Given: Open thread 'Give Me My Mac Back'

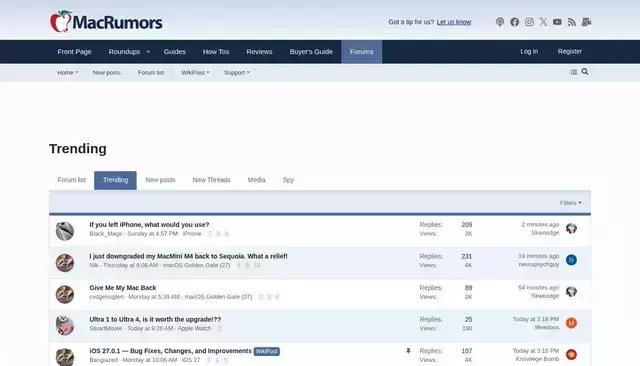Looking at the screenshot, I should 123,288.
